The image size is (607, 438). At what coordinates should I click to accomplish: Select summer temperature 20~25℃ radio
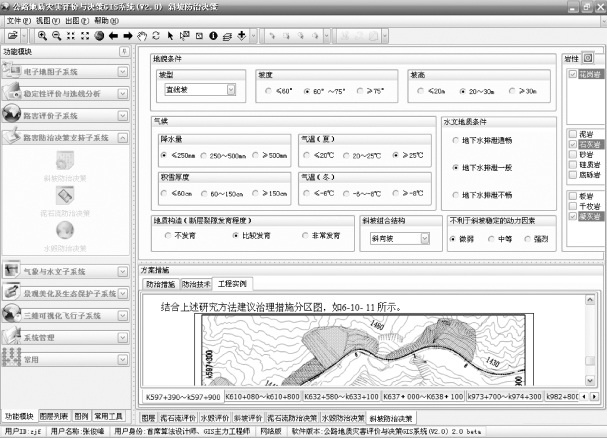coord(346,156)
